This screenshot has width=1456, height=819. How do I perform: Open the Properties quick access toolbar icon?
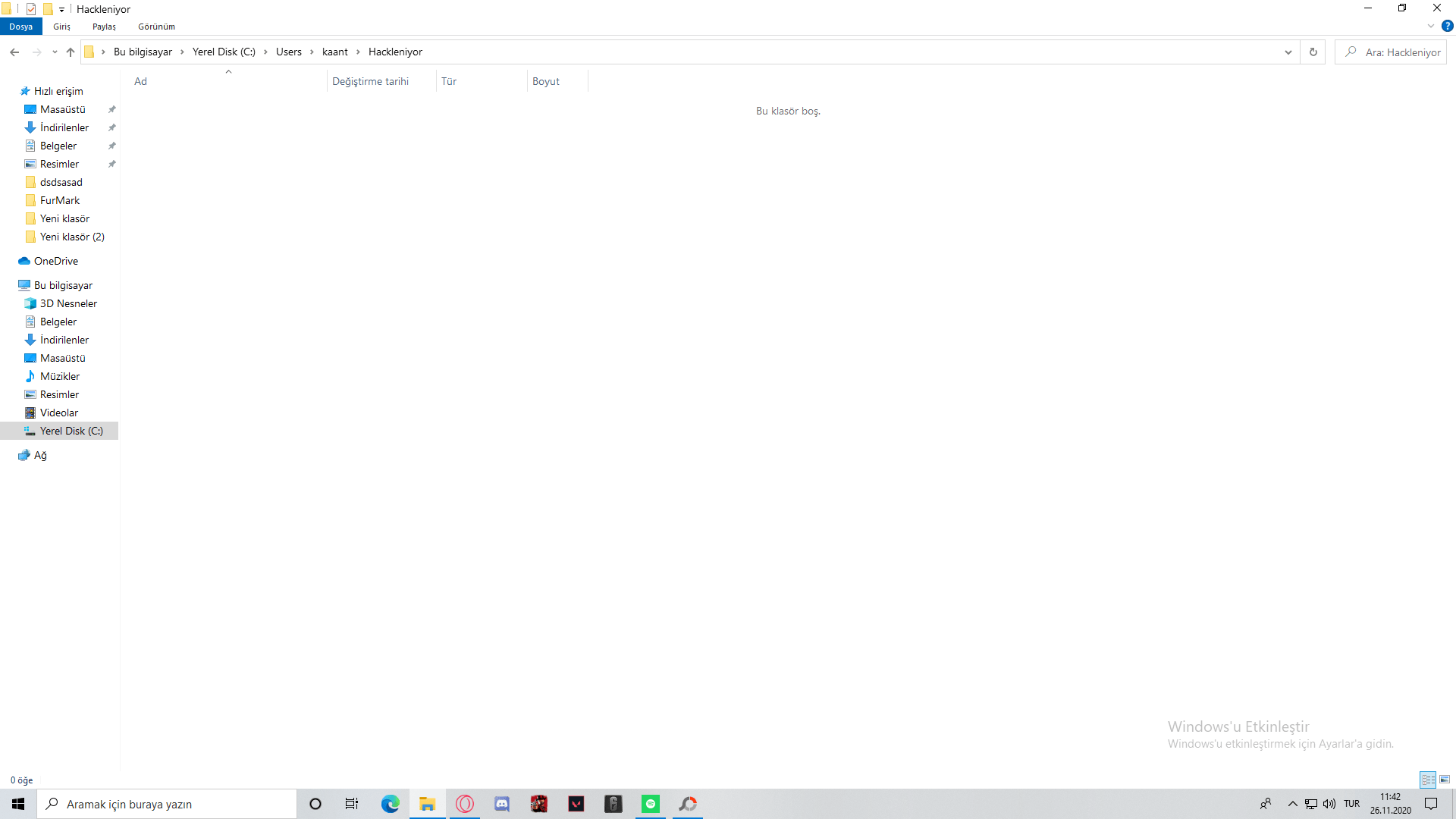click(x=31, y=9)
